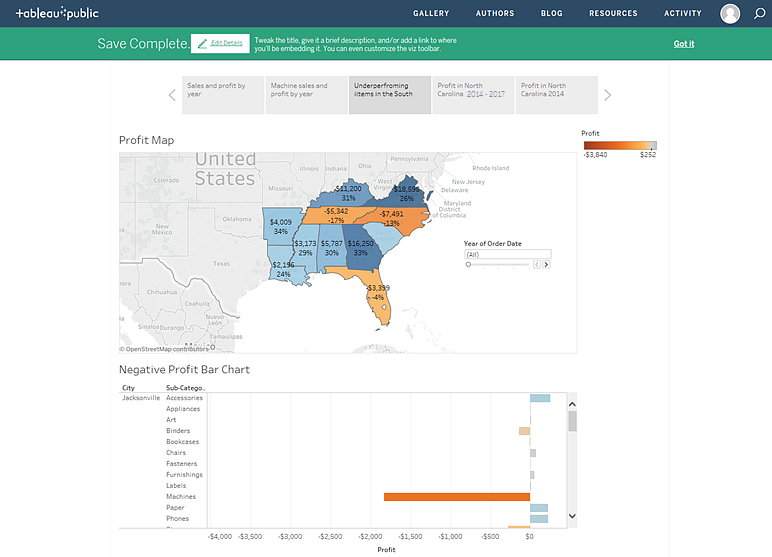The image size is (772, 557).
Task: Click the orange Machines profit bar
Action: point(456,497)
